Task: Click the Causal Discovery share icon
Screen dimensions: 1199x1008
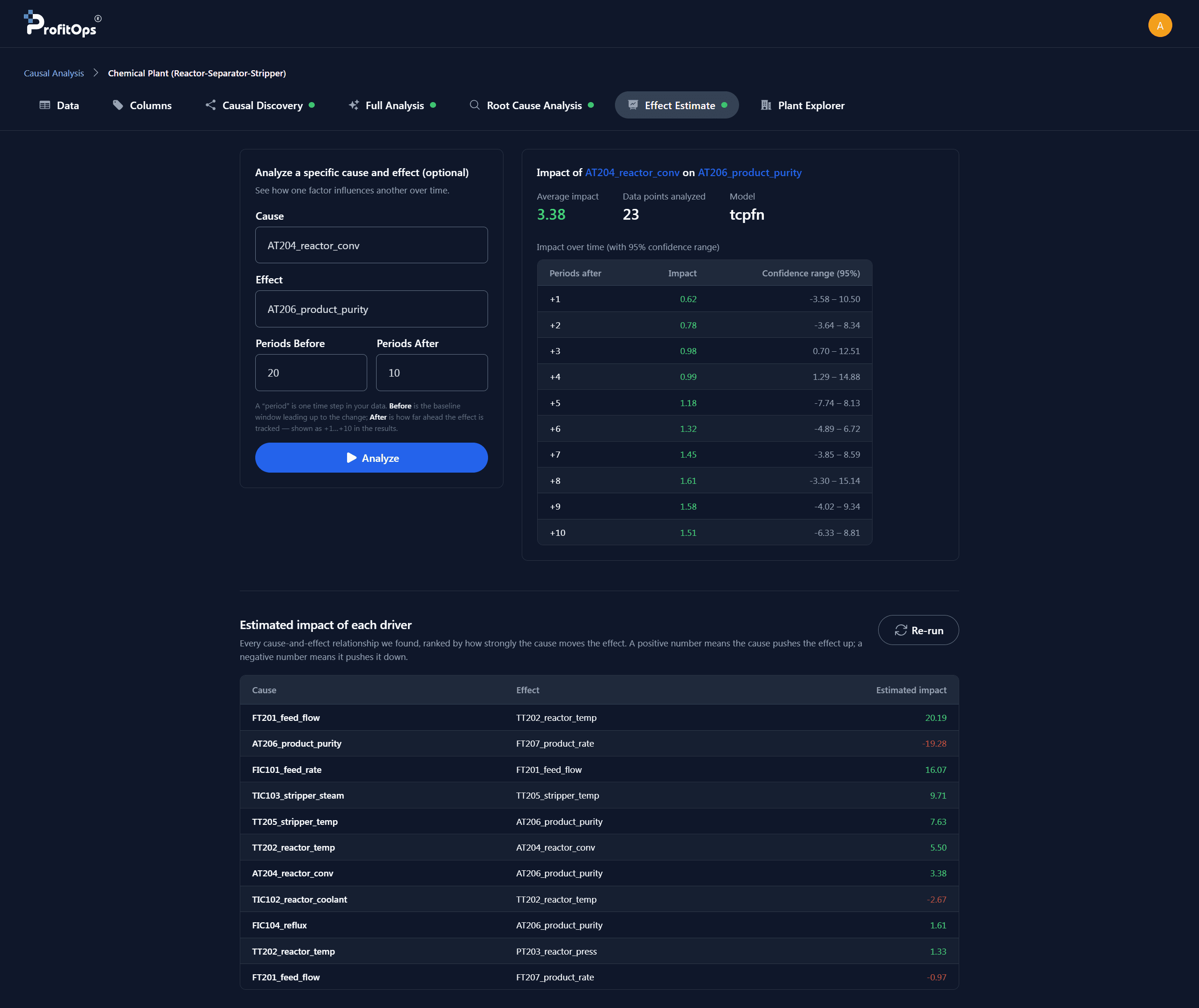Action: coord(211,105)
